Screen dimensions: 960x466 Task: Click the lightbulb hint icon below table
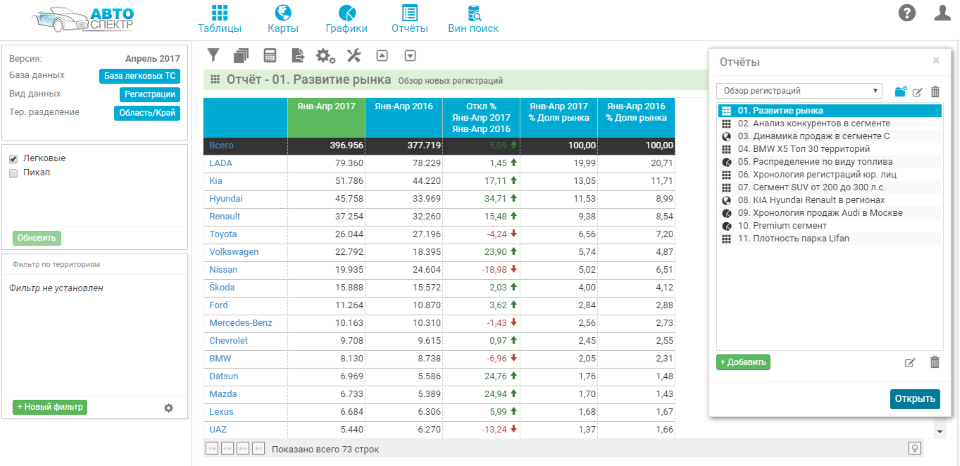coord(913,449)
